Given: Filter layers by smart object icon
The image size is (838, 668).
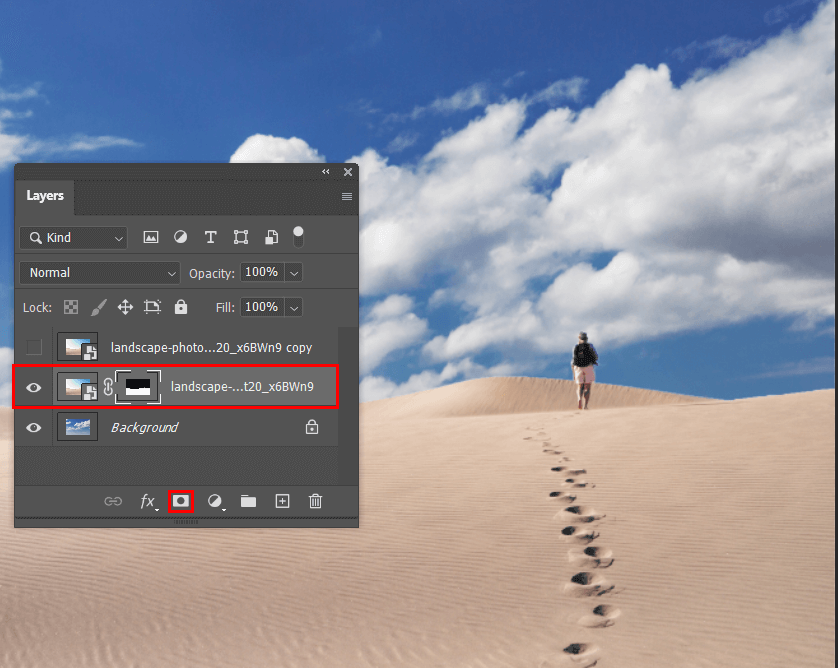Looking at the screenshot, I should (271, 237).
